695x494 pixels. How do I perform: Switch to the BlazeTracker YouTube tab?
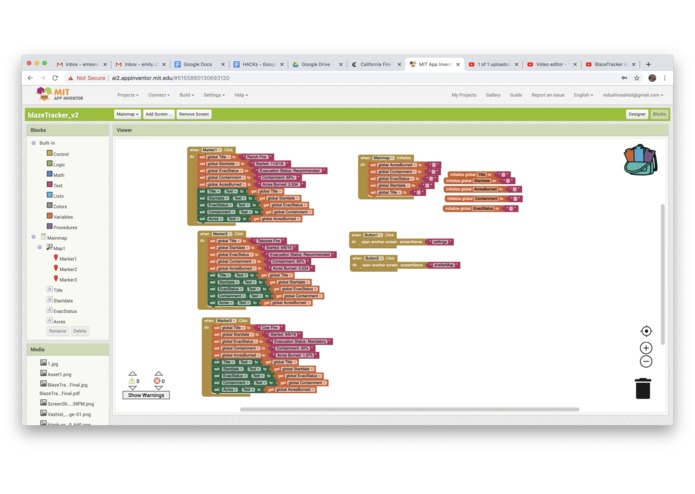coord(609,64)
